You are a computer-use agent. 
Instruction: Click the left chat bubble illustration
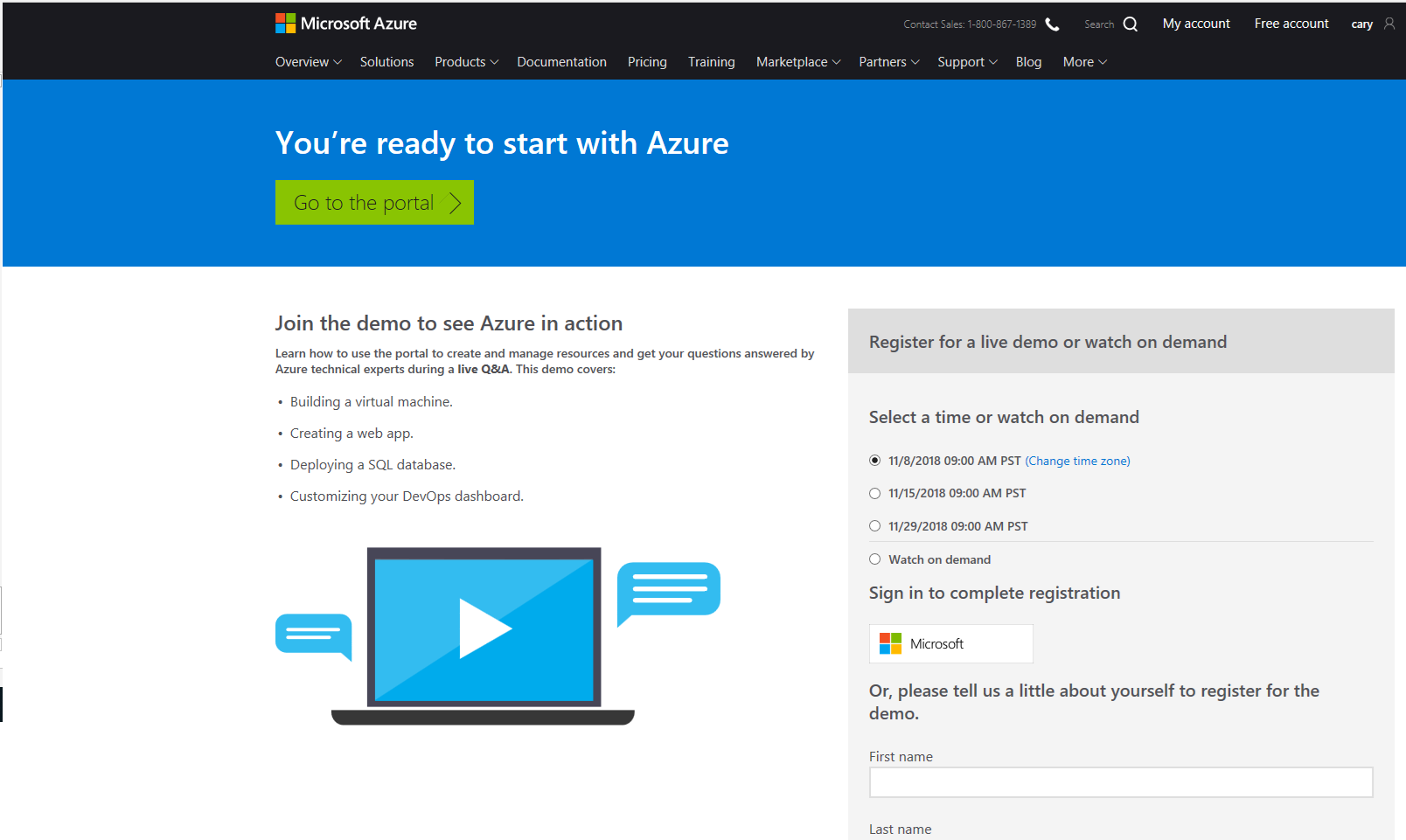[314, 635]
